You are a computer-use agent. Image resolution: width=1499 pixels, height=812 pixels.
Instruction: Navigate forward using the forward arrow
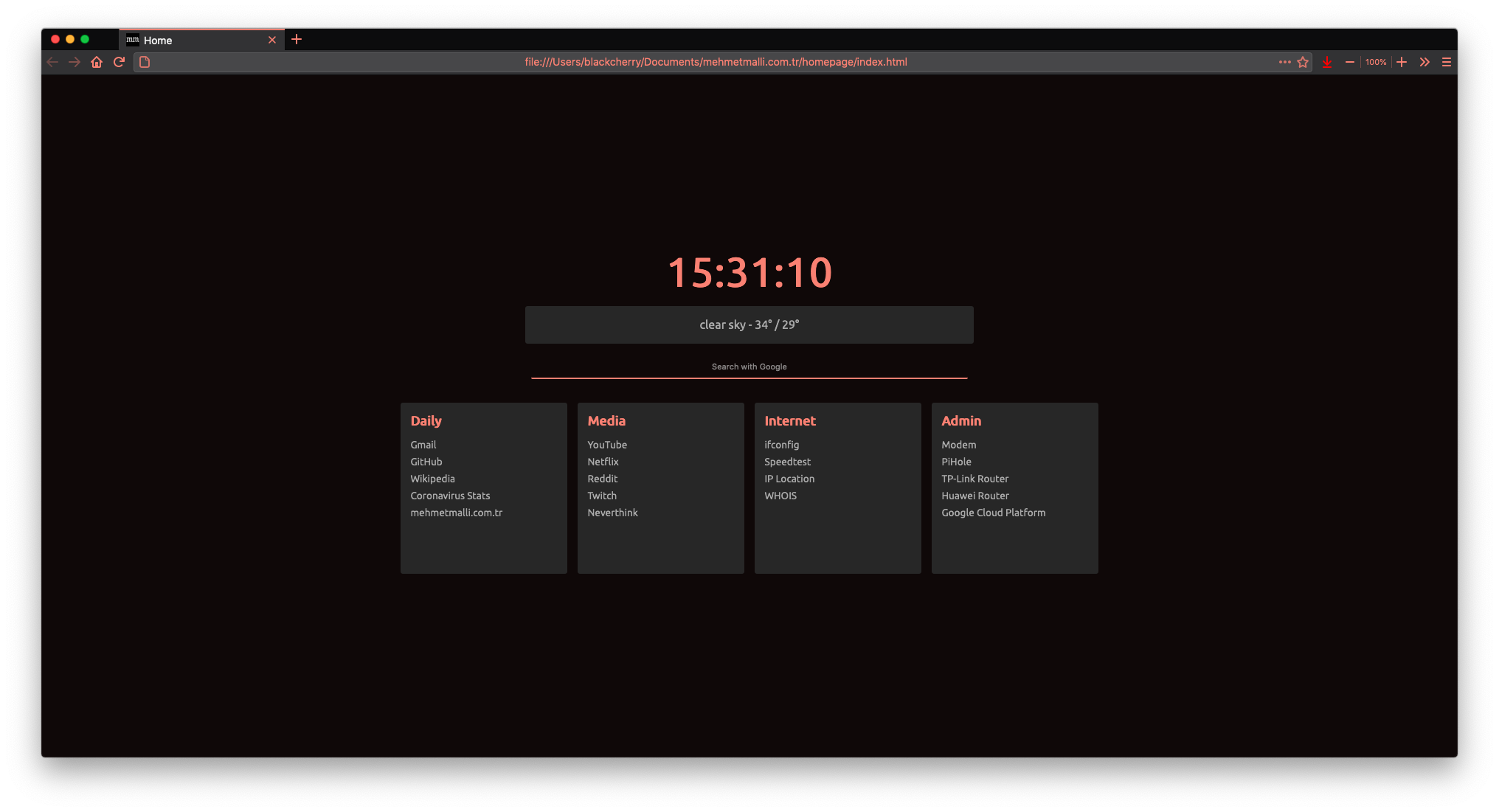[75, 62]
